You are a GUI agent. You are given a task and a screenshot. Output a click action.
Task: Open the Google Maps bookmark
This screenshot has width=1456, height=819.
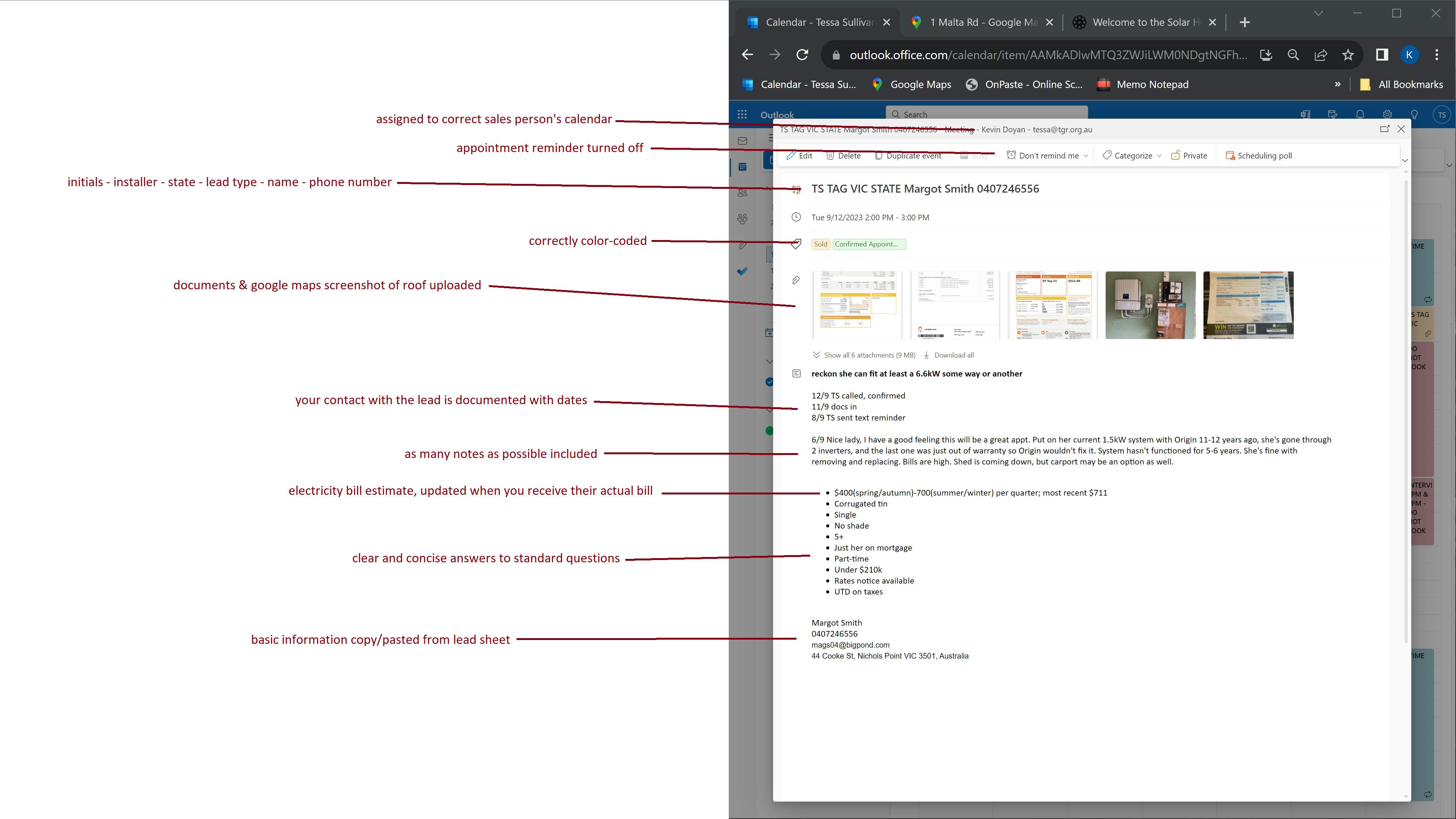coord(911,84)
